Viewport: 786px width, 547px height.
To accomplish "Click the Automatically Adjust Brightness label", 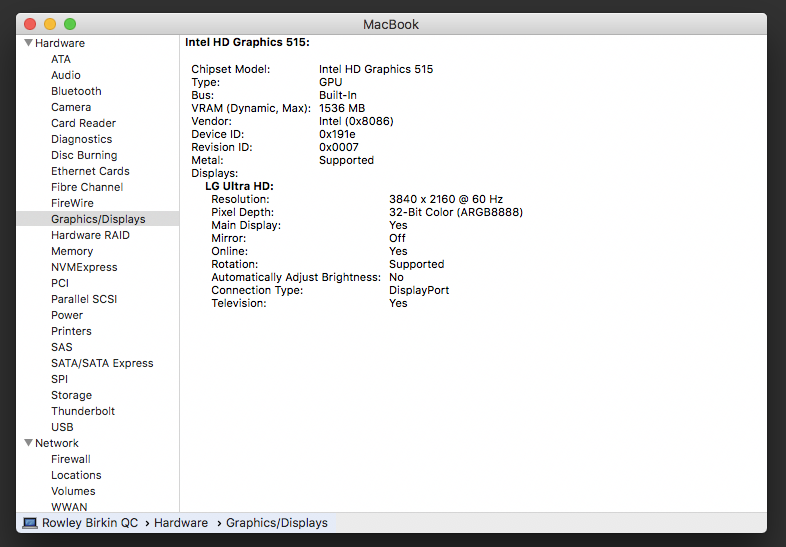I will [296, 277].
